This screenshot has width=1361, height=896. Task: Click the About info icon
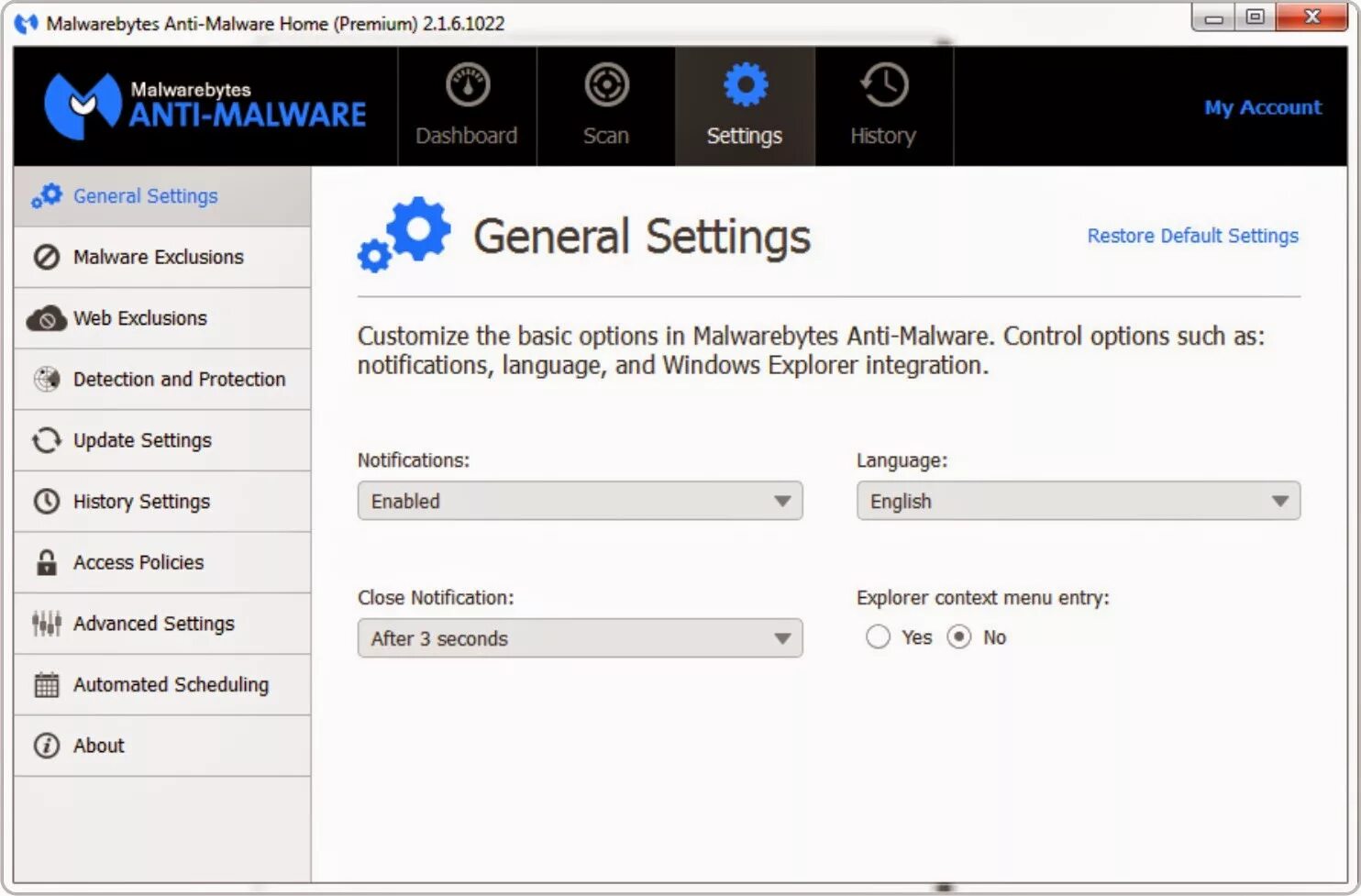click(47, 746)
